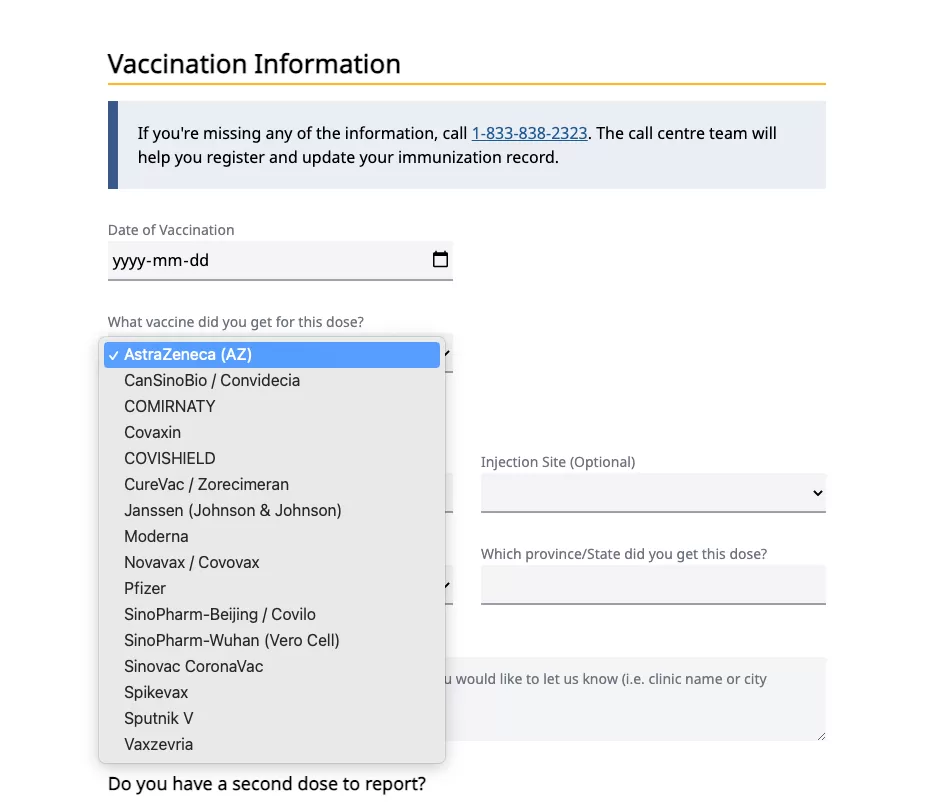Pick COMIRNATY vaccine option
The image size is (931, 807).
coord(272,406)
